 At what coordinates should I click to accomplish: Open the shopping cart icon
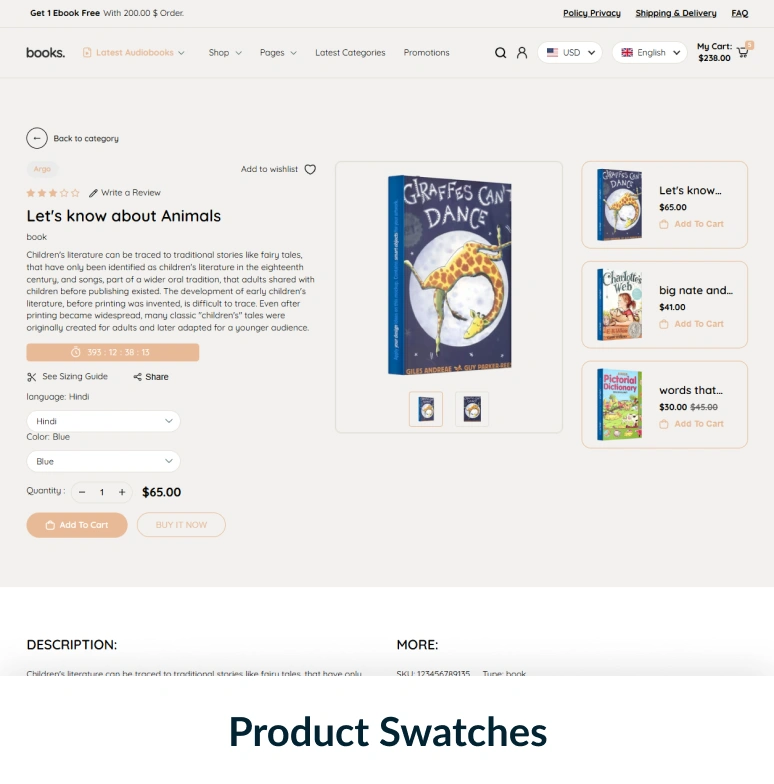pyautogui.click(x=743, y=52)
